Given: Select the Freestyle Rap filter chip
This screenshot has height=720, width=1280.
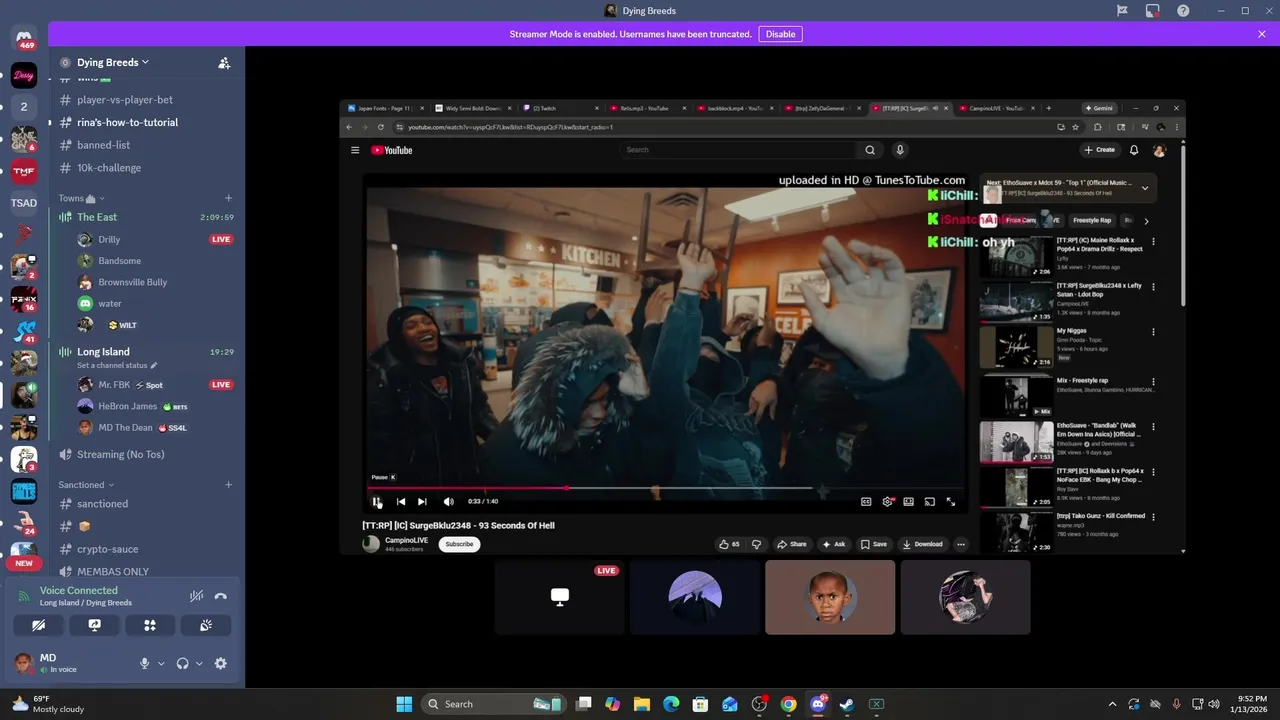Looking at the screenshot, I should coord(1091,220).
